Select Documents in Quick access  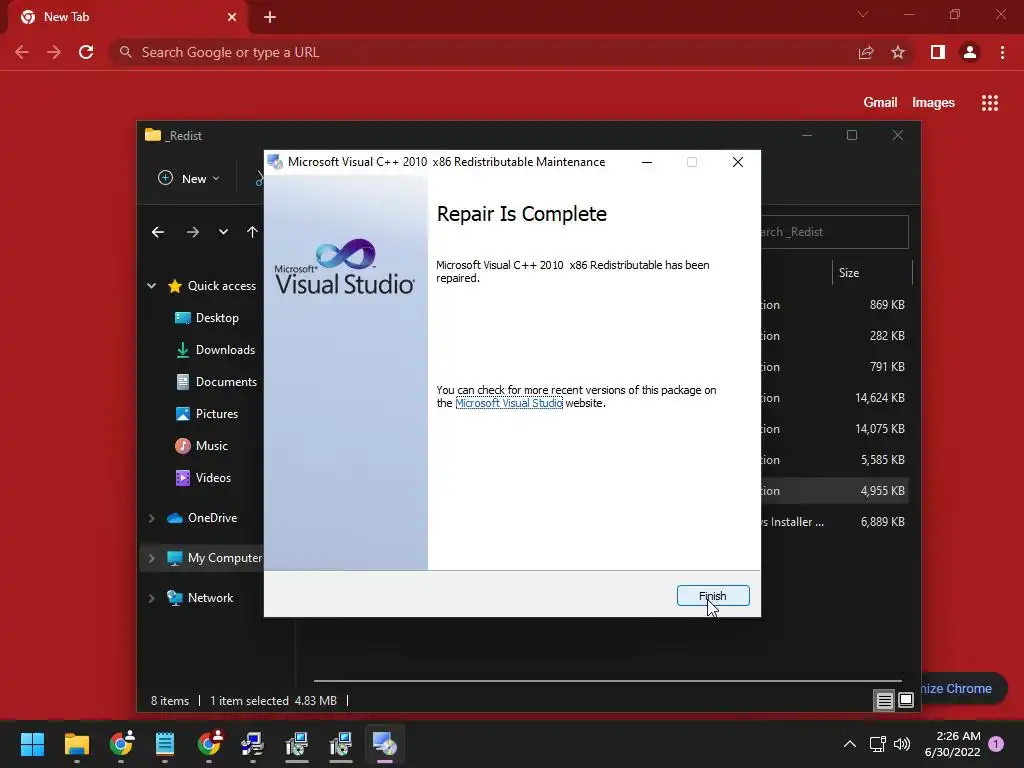[216, 381]
